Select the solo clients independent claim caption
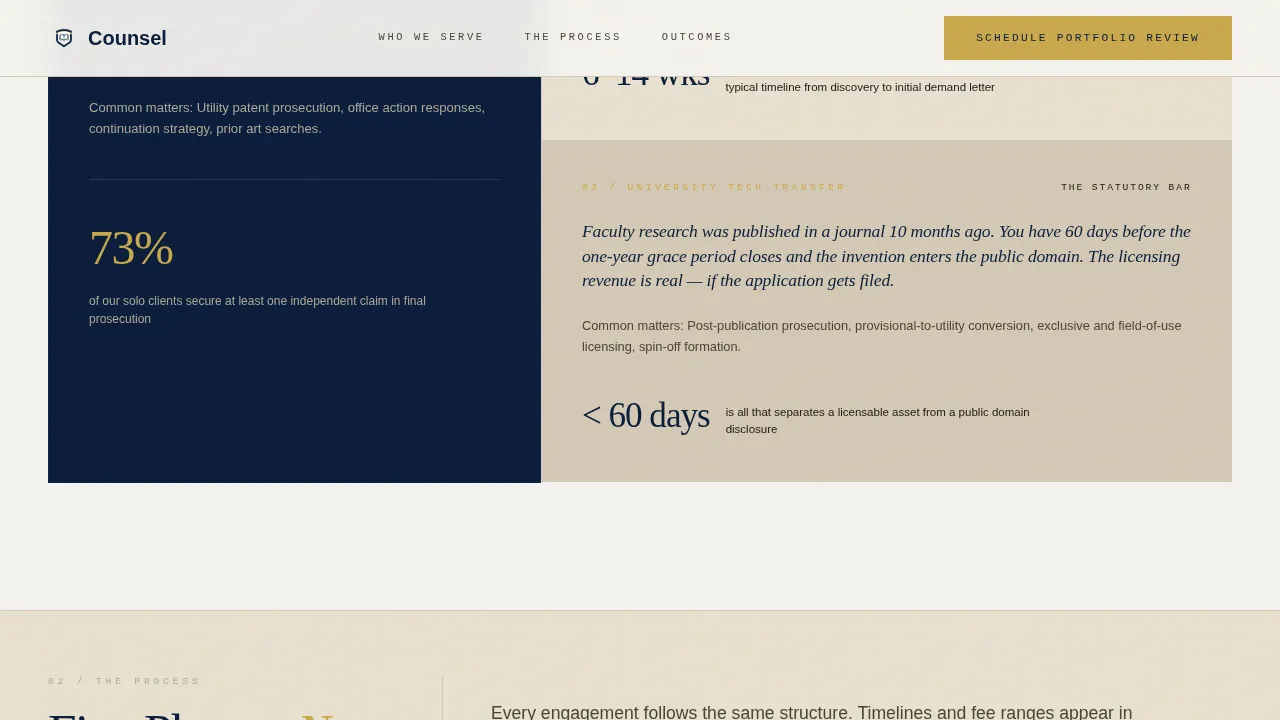Screen dimensions: 1280x720 coord(257,310)
